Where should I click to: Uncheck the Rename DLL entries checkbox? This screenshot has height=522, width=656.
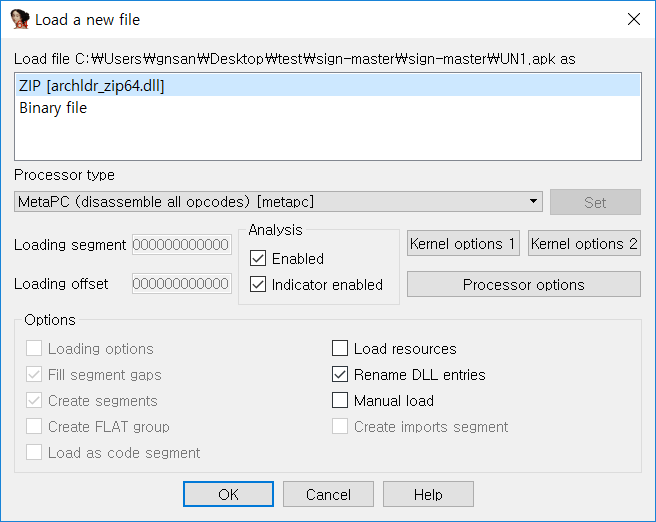(x=340, y=374)
